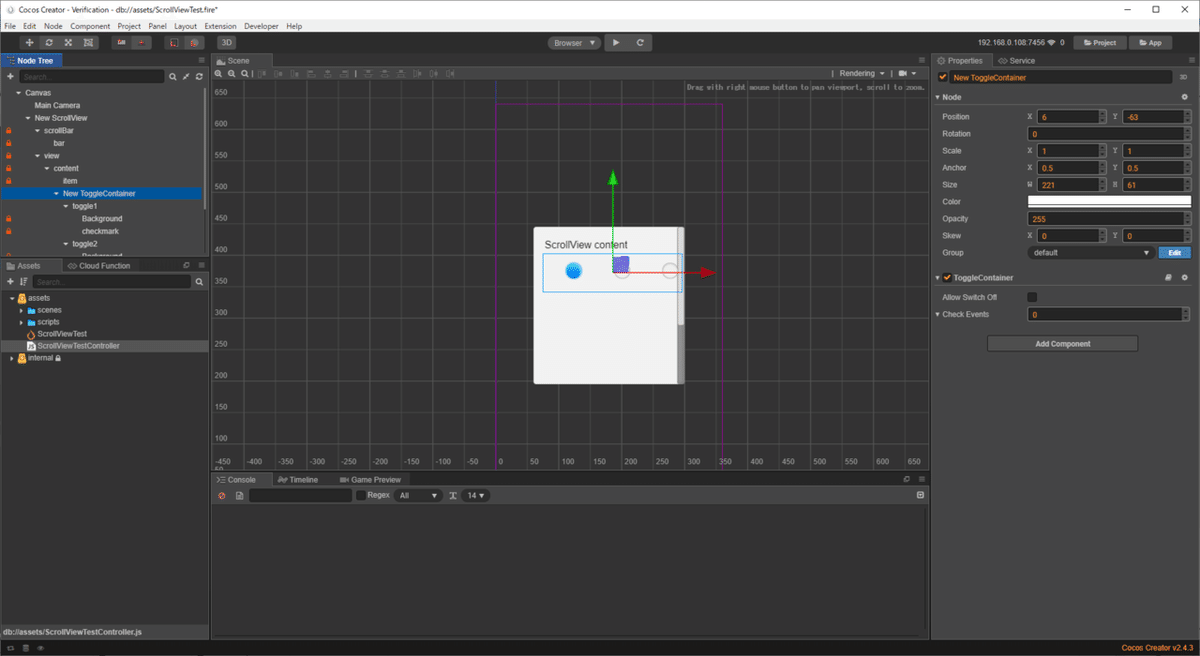Open Node section gear settings
The height and width of the screenshot is (656, 1200).
pyautogui.click(x=1184, y=97)
